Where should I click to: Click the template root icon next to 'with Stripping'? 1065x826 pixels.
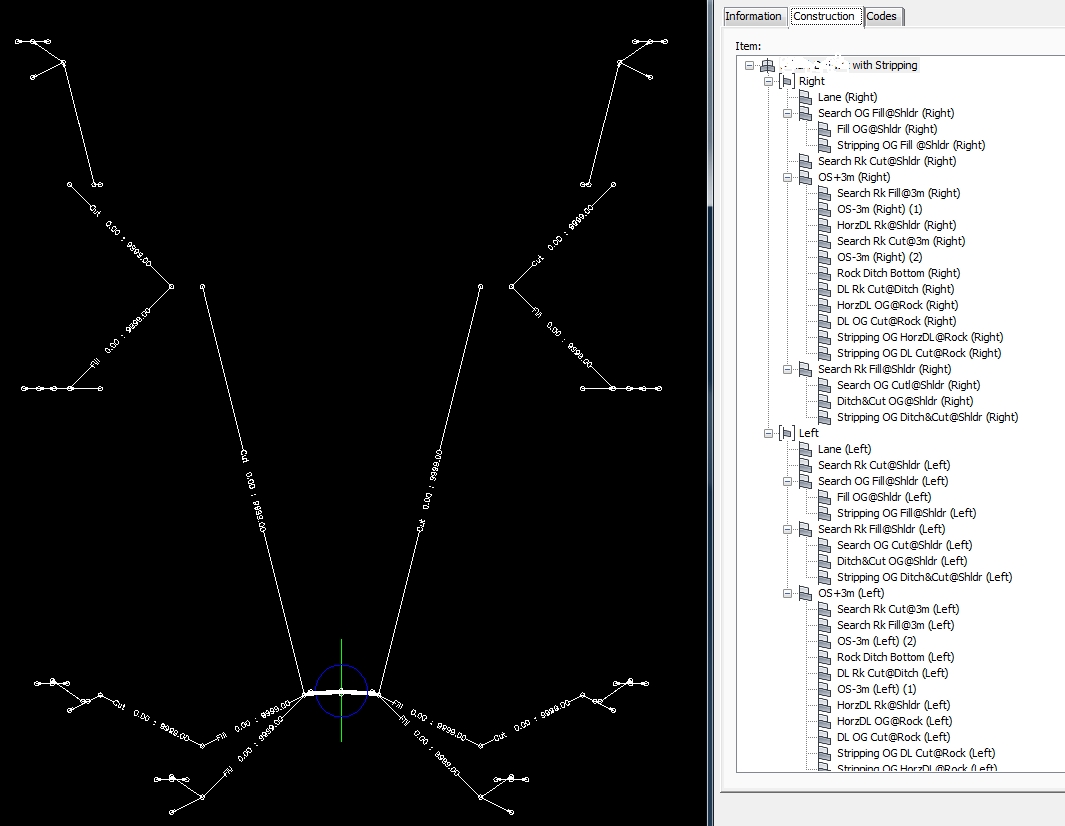point(767,64)
